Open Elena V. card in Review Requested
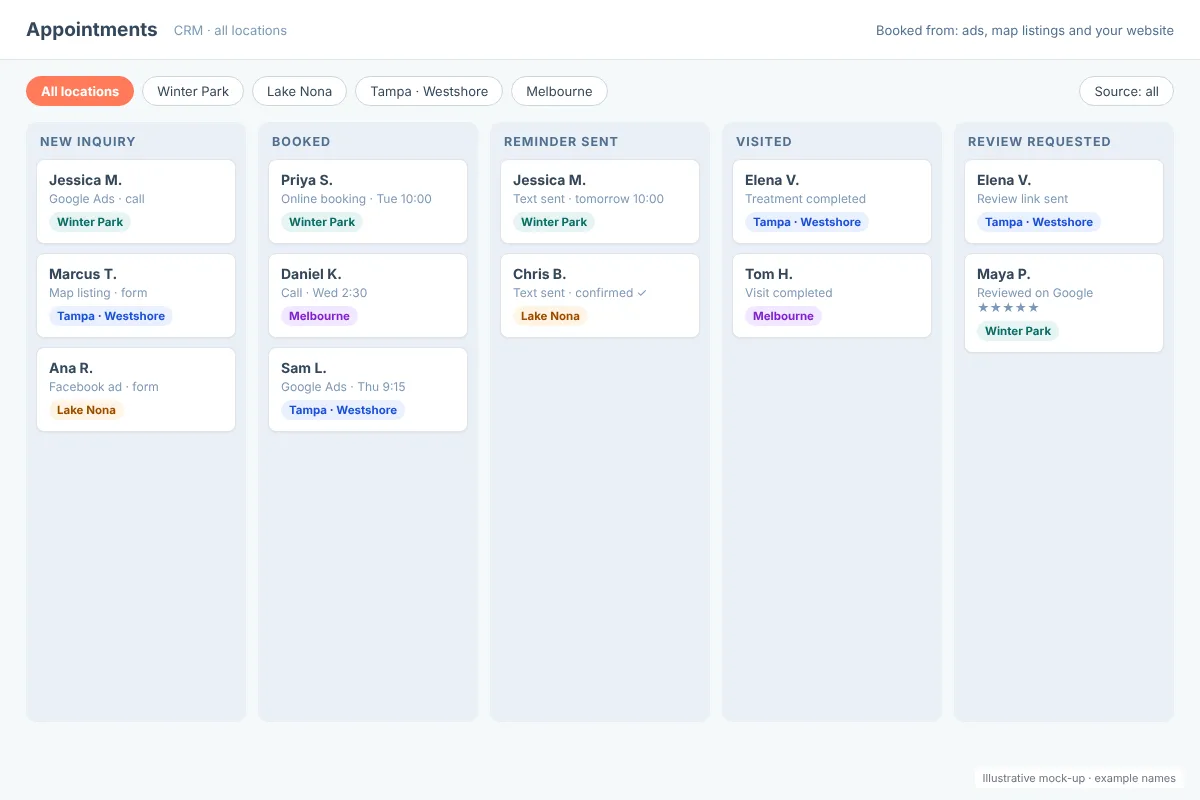 [1064, 201]
